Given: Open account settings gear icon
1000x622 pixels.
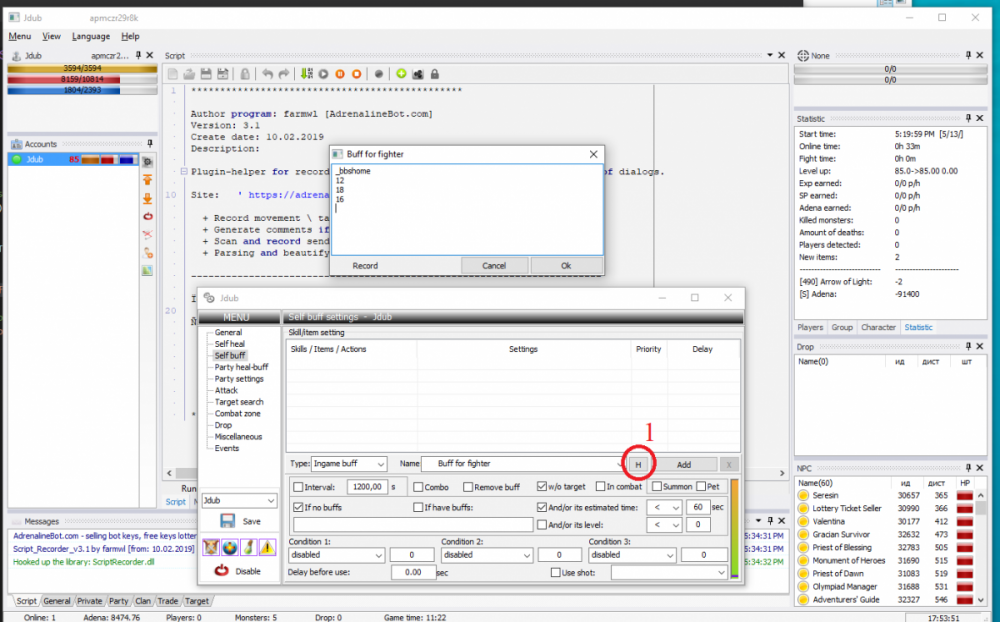Looking at the screenshot, I should pyautogui.click(x=147, y=161).
